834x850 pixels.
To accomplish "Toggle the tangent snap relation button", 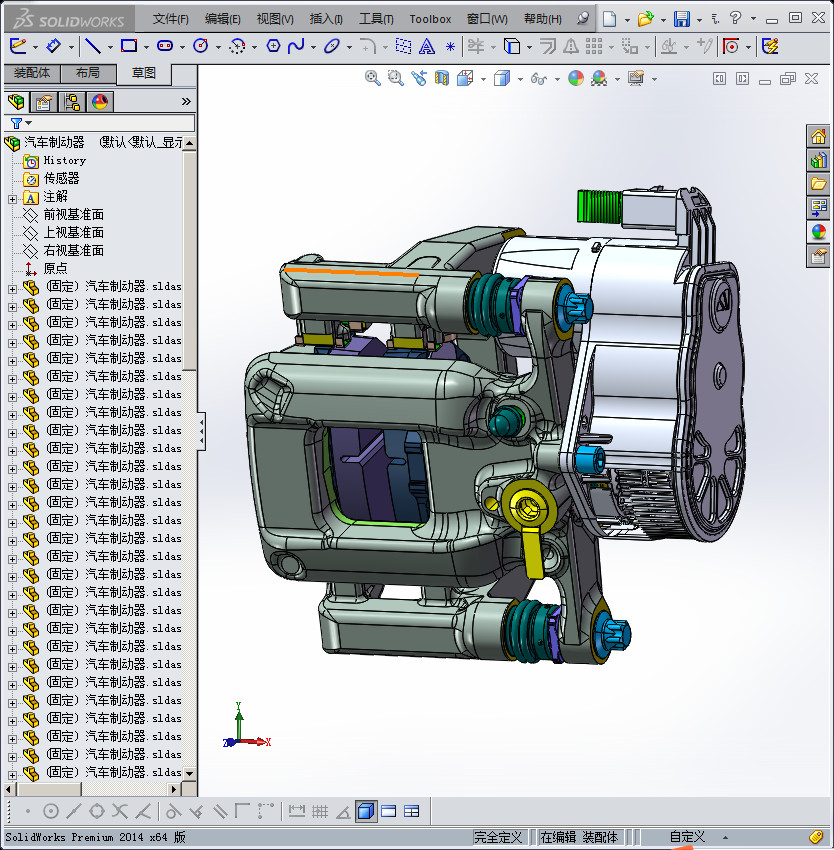I will click(x=172, y=811).
